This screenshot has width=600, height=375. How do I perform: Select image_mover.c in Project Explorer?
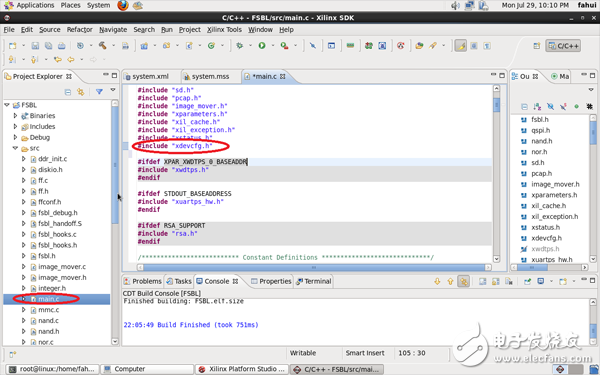tap(62, 266)
